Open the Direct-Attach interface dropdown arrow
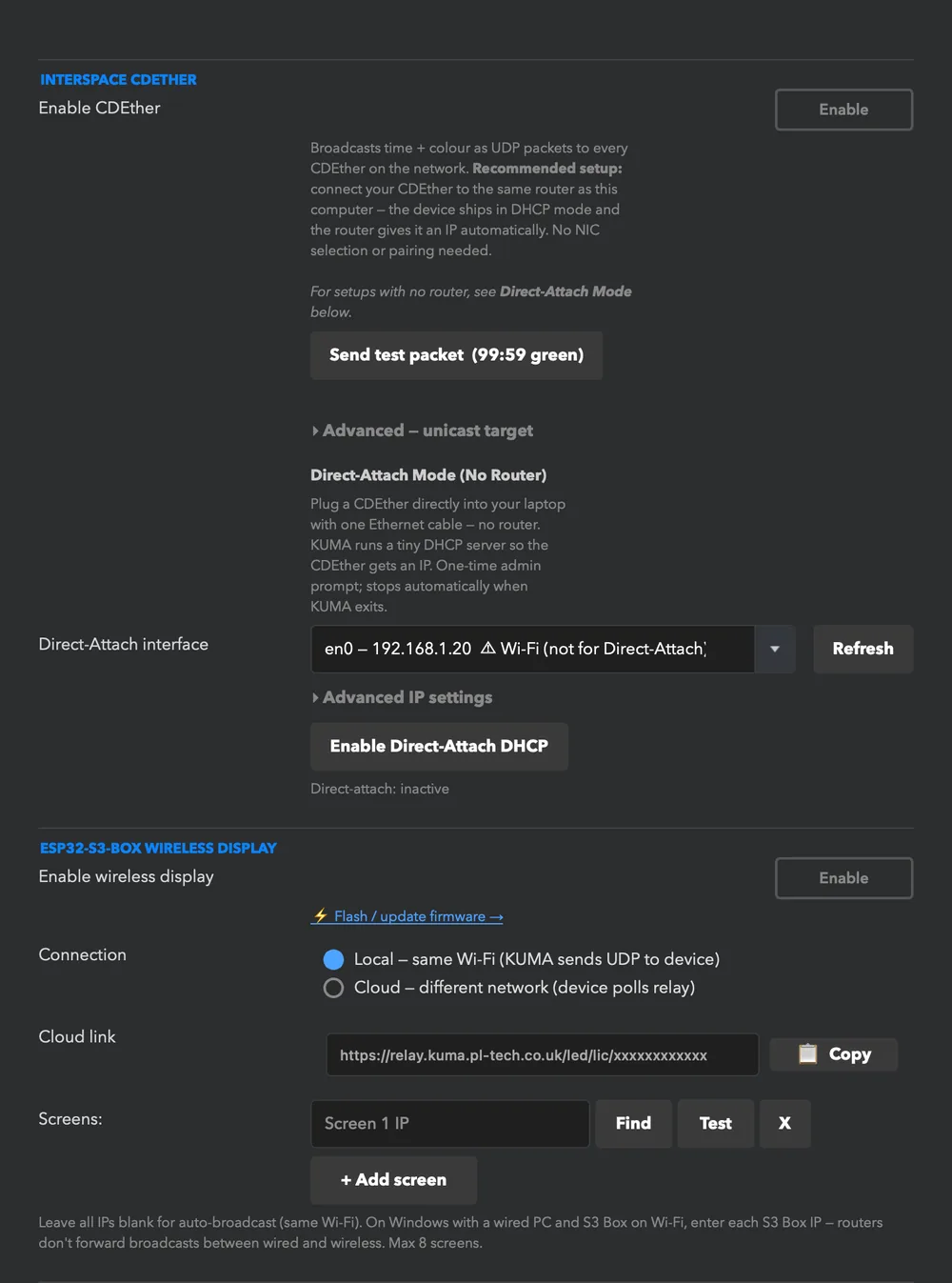This screenshot has height=1283, width=952. coord(775,650)
